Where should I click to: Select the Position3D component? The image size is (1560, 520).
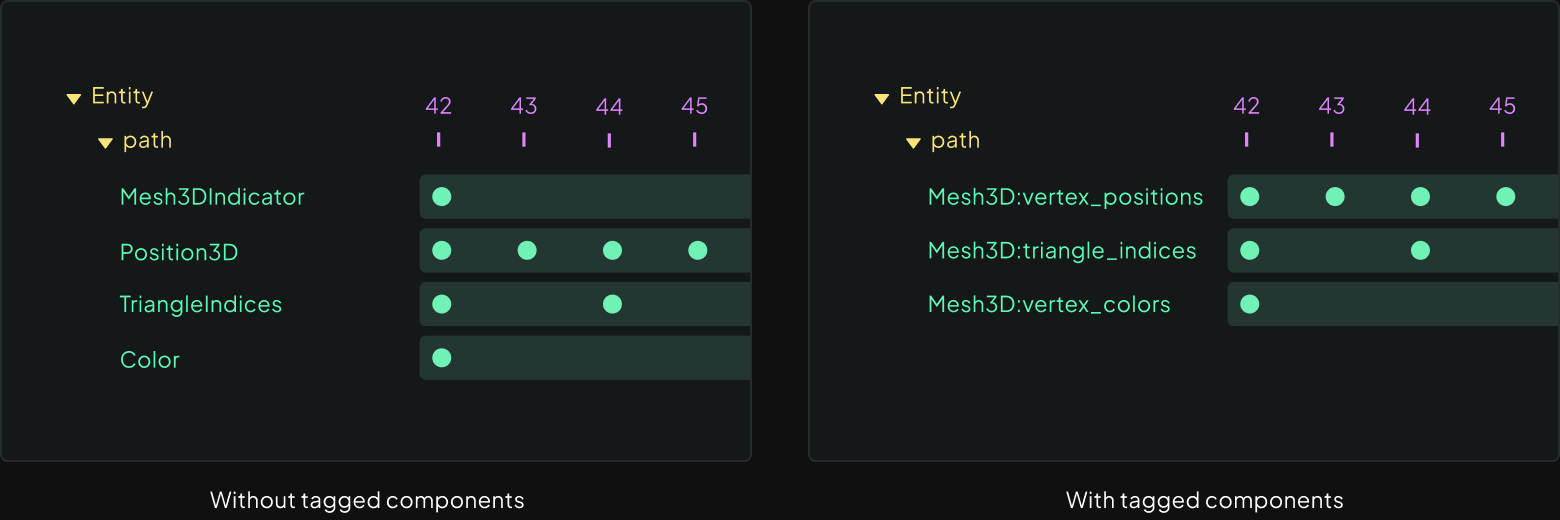point(179,252)
